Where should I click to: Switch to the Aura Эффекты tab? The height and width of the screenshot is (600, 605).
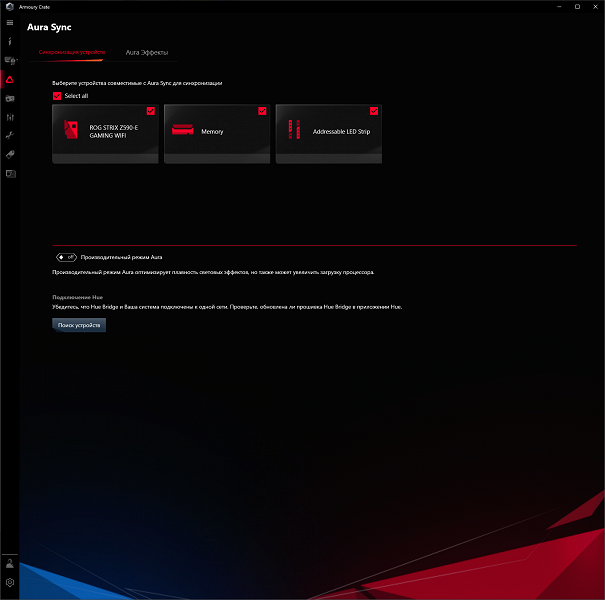click(x=147, y=52)
